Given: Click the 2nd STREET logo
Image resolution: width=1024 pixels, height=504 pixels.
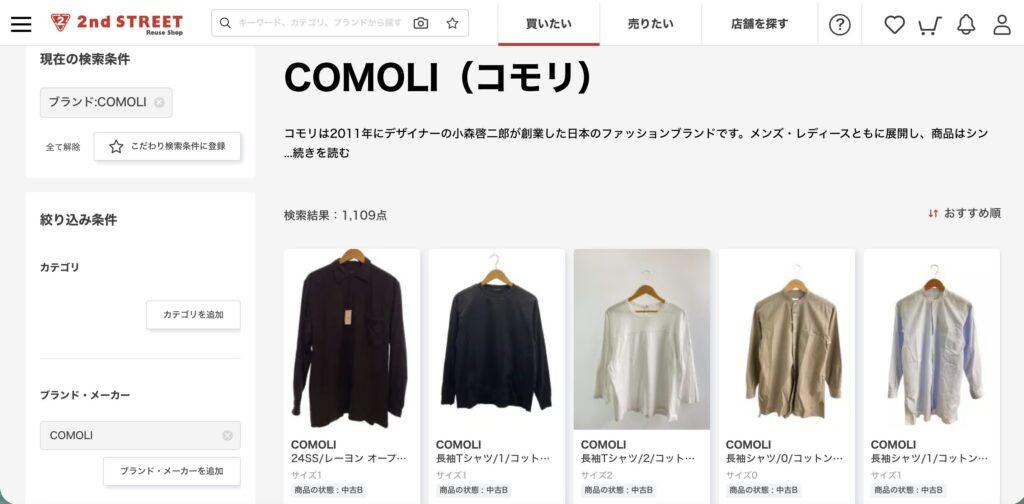Looking at the screenshot, I should click(x=117, y=24).
